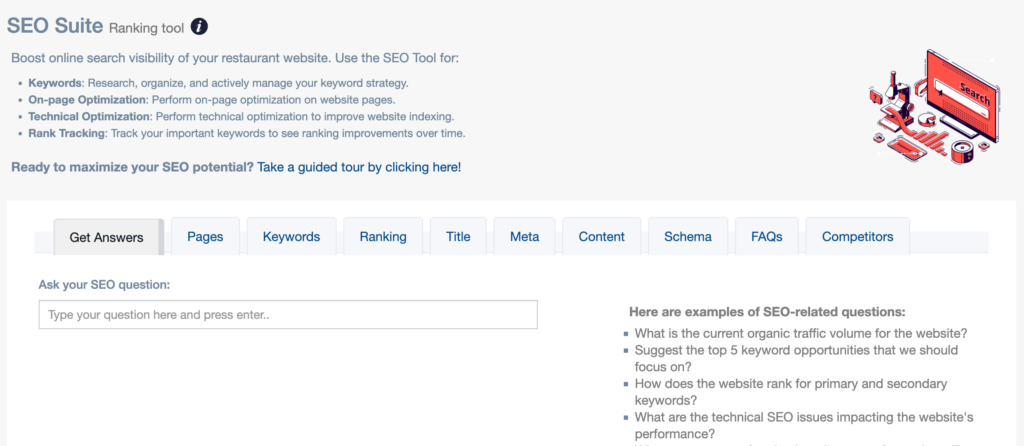Open the Pages tab

click(205, 237)
